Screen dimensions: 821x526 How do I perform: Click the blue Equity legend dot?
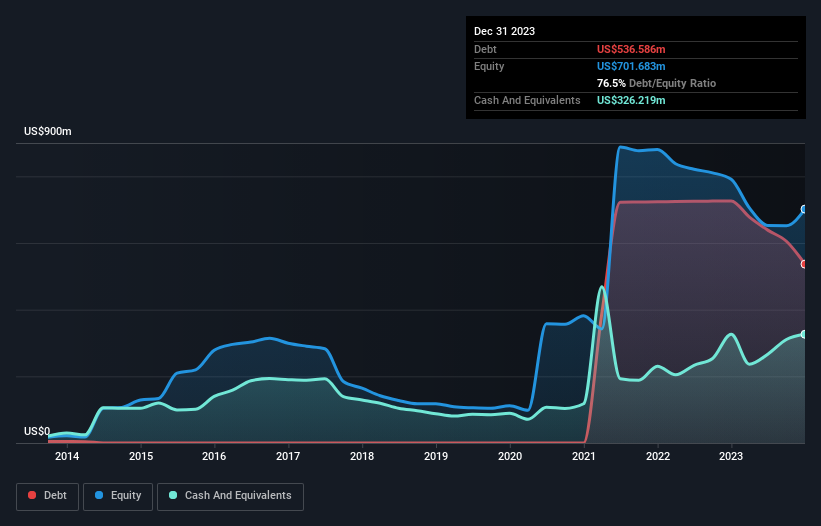99,495
